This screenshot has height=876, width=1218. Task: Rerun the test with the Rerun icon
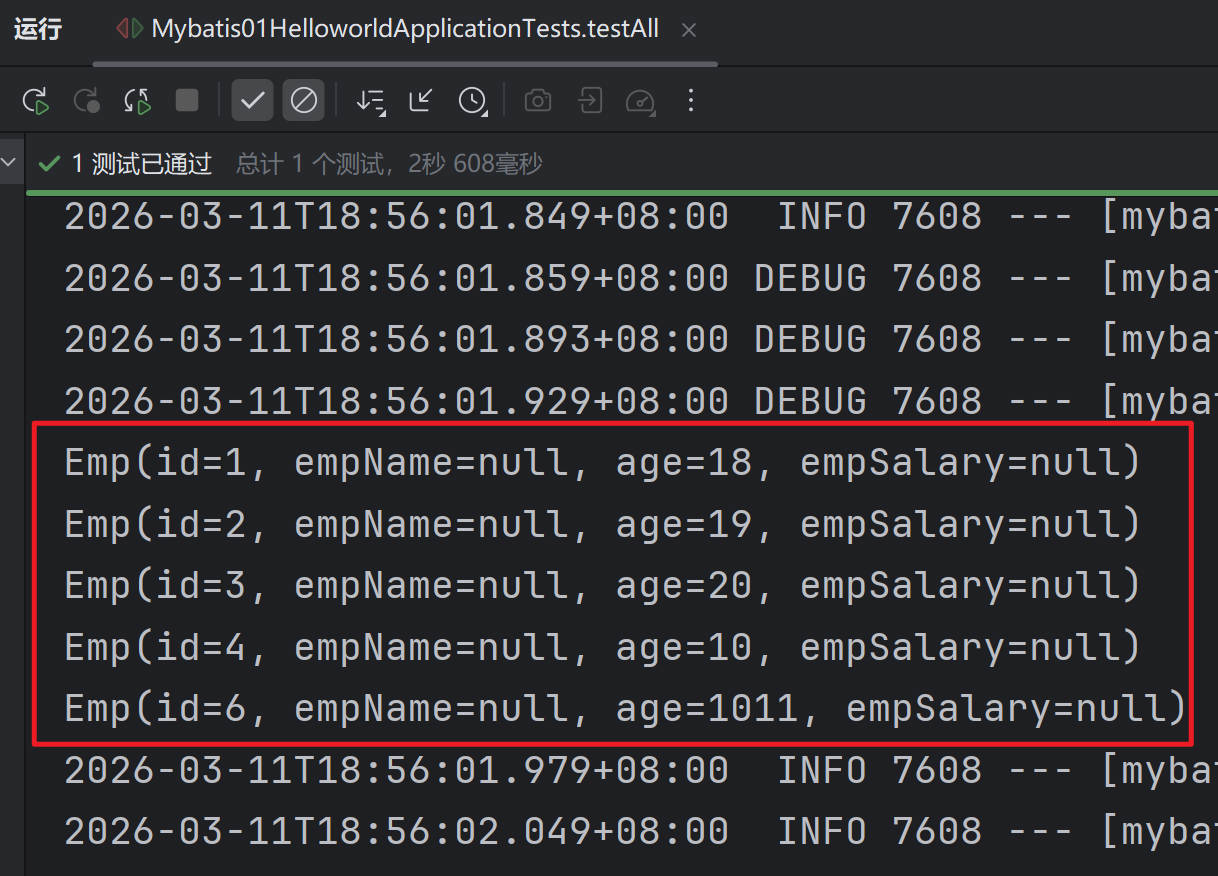pyautogui.click(x=36, y=101)
